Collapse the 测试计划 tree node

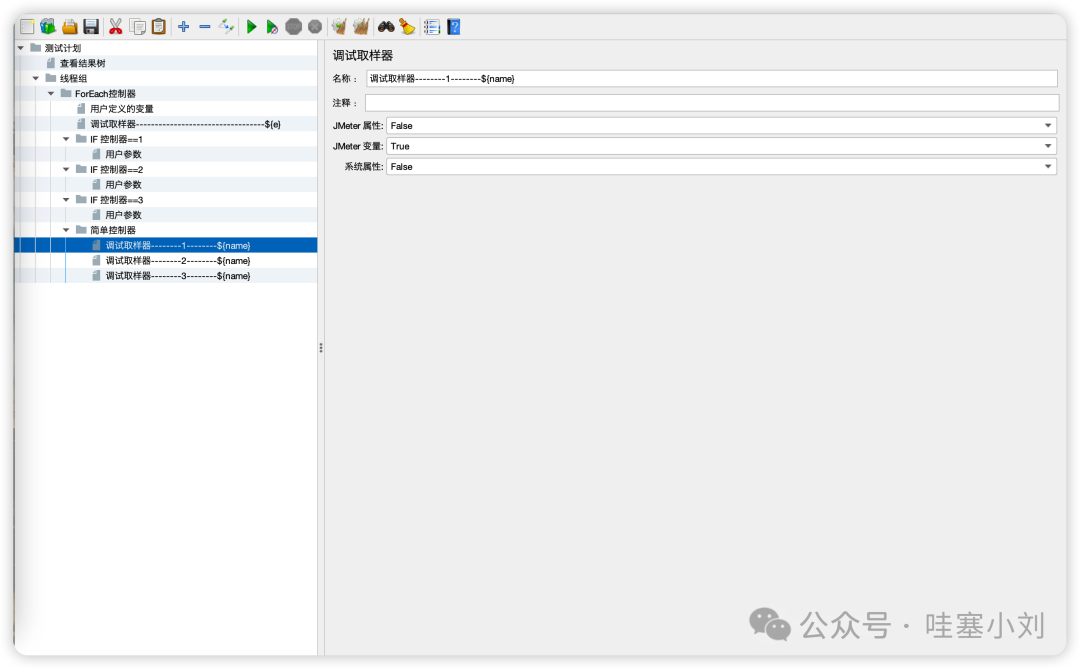click(21, 48)
